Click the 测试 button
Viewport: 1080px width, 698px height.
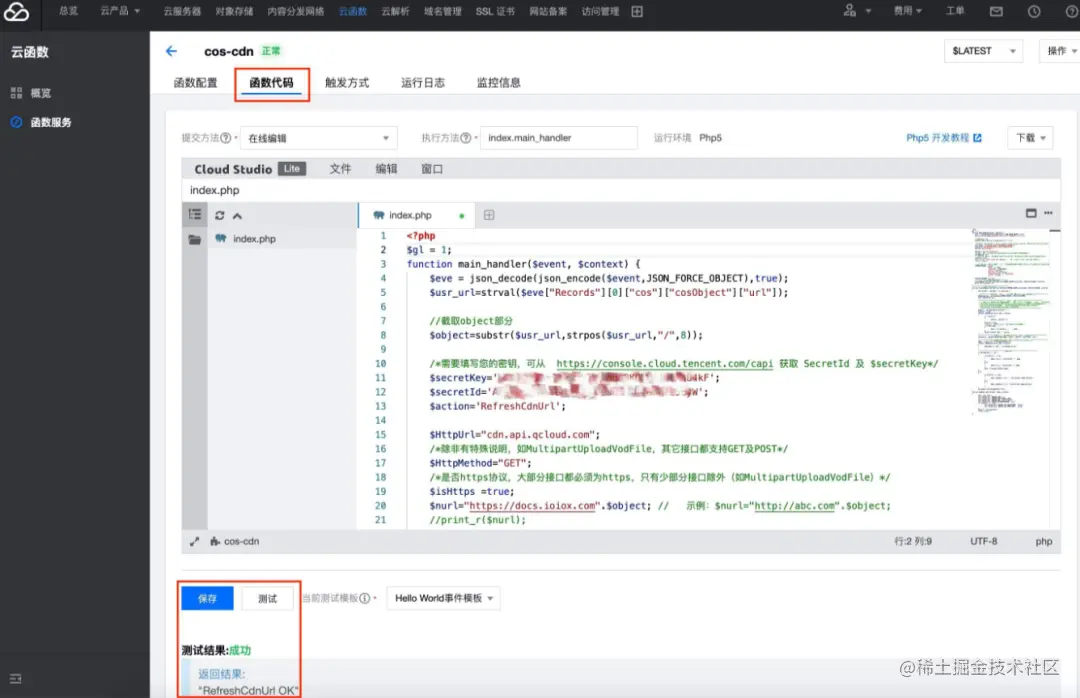point(268,598)
